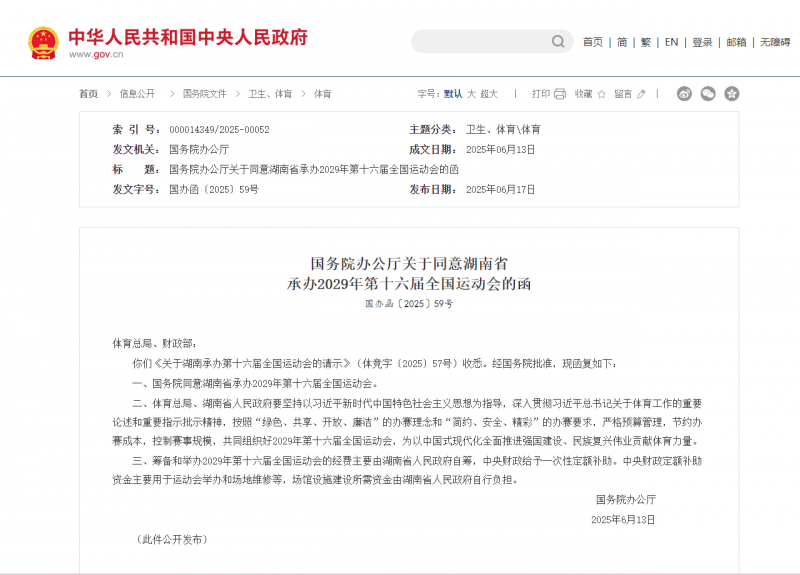Open 卫生、体育 breadcrumb
This screenshot has width=800, height=575.
click(270, 94)
